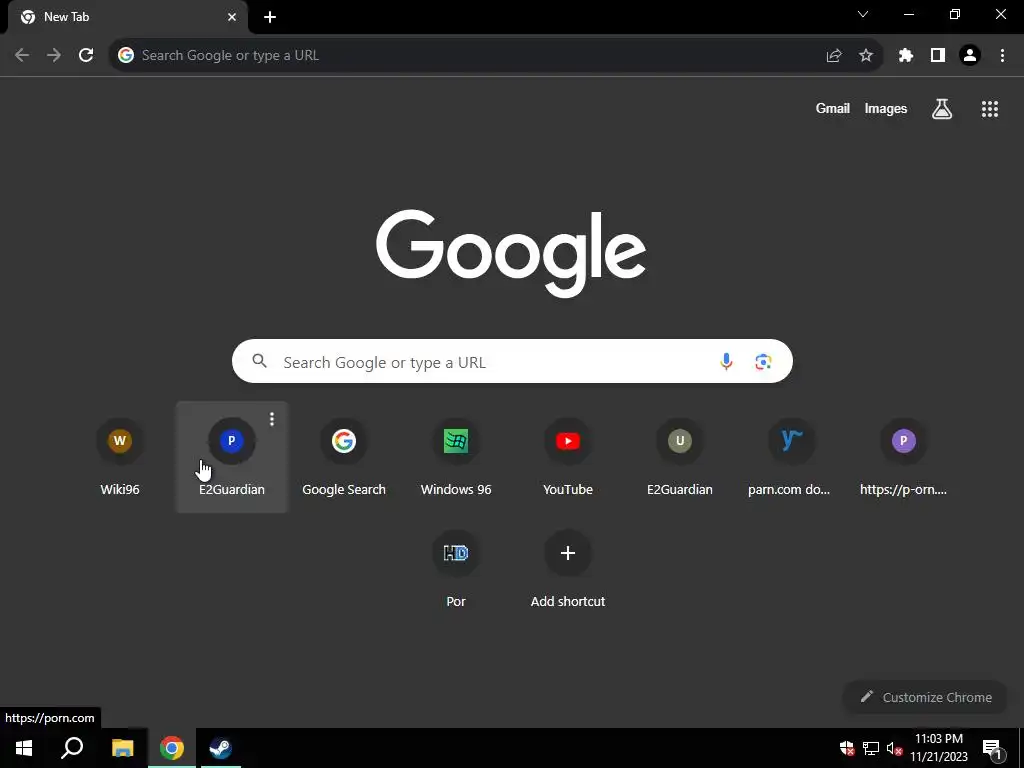
Task: Open the Windows Start menu
Action: tap(24, 748)
